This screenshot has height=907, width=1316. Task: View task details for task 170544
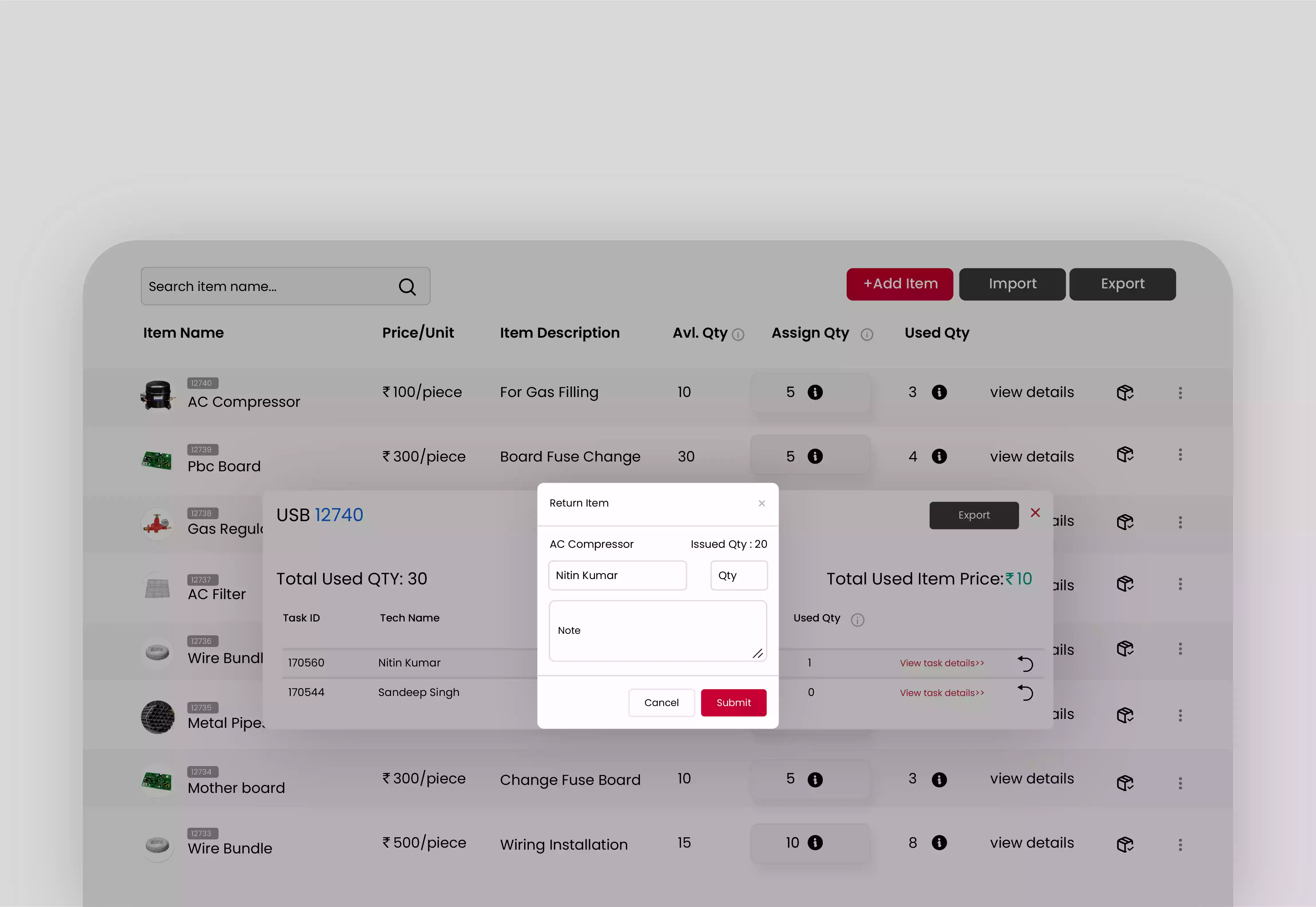click(x=942, y=693)
